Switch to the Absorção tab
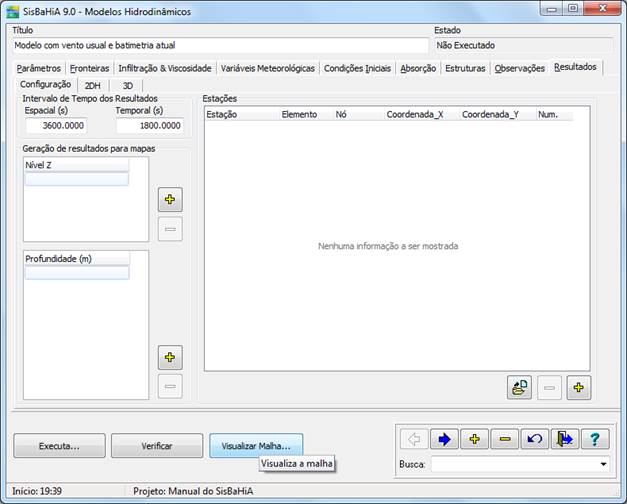This screenshot has height=504, width=627. tap(418, 68)
